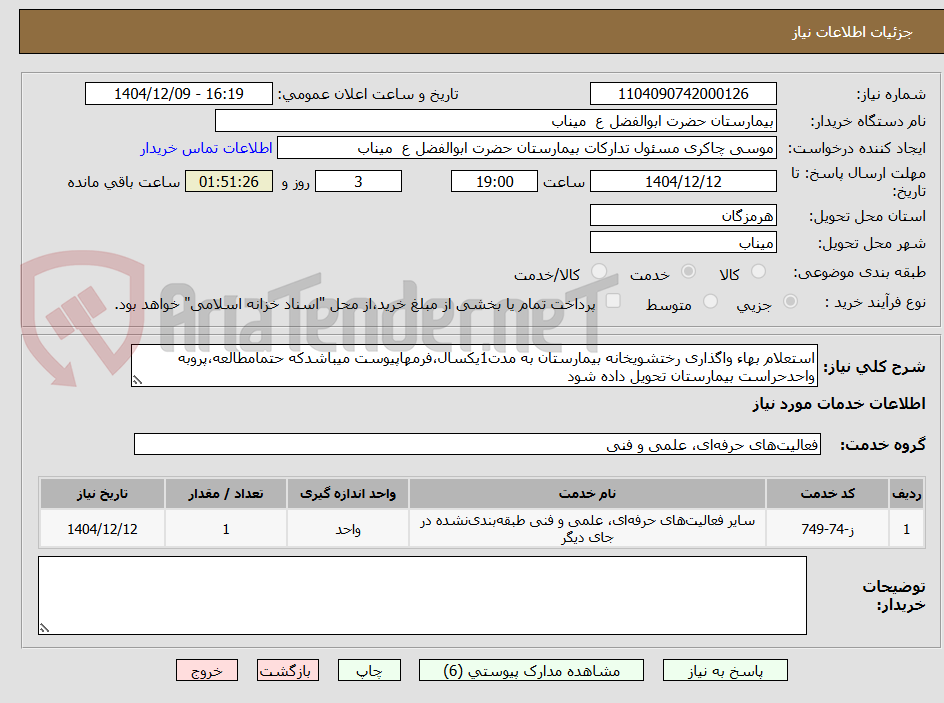This screenshot has width=944, height=703.
Task: Click the countdown timer 01:51:26
Action: [229, 181]
